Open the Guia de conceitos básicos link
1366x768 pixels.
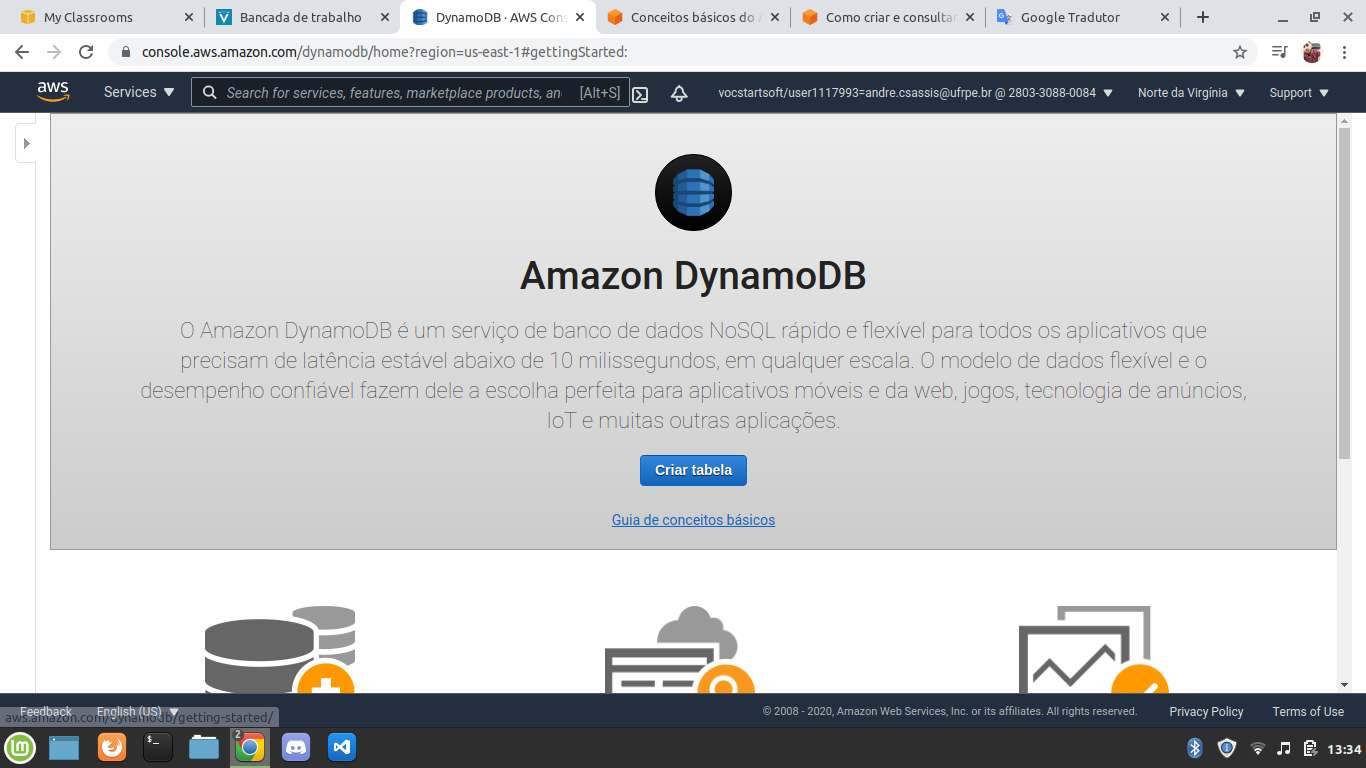pos(693,520)
